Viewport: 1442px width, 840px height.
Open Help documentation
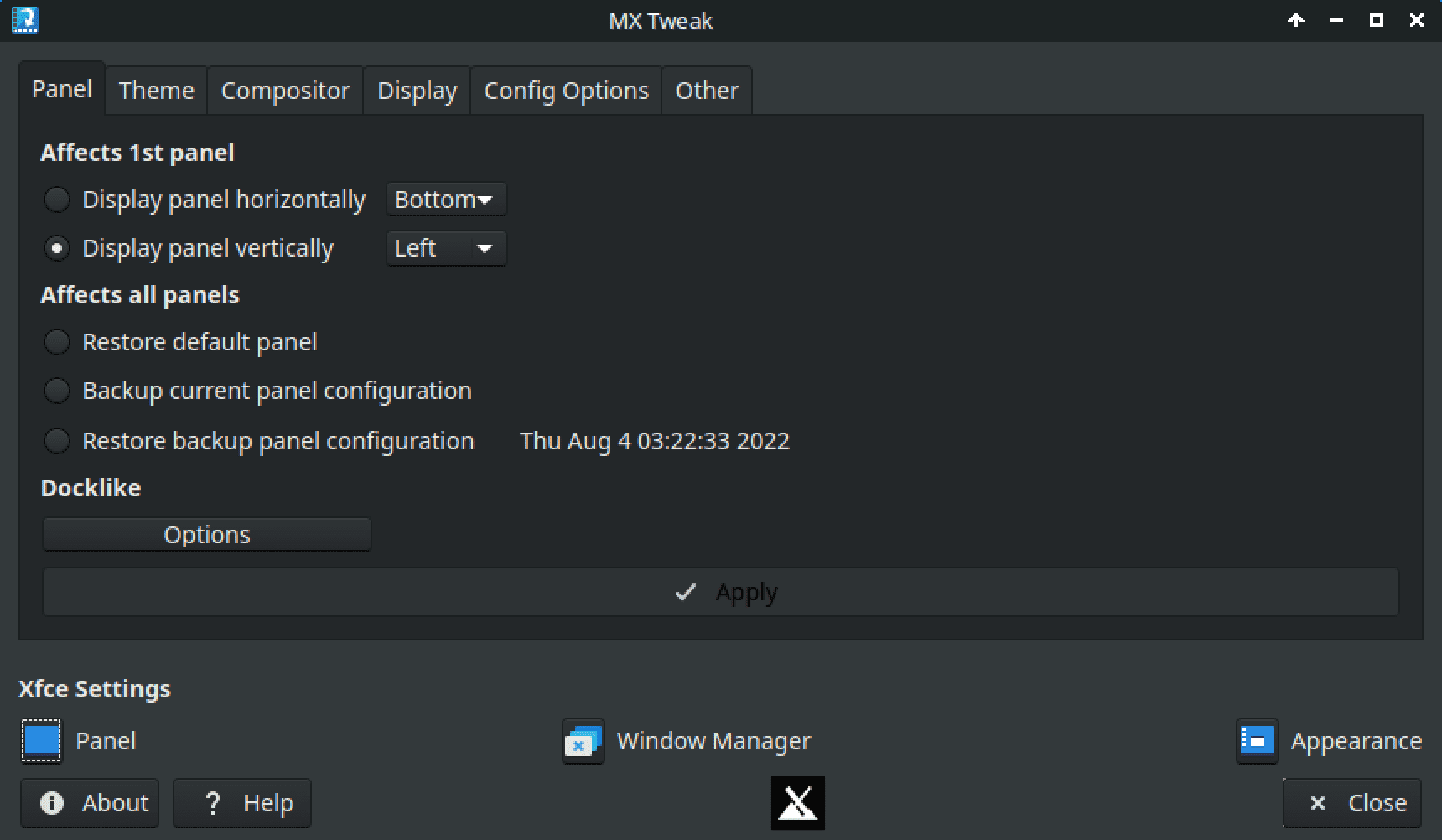pyautogui.click(x=242, y=803)
